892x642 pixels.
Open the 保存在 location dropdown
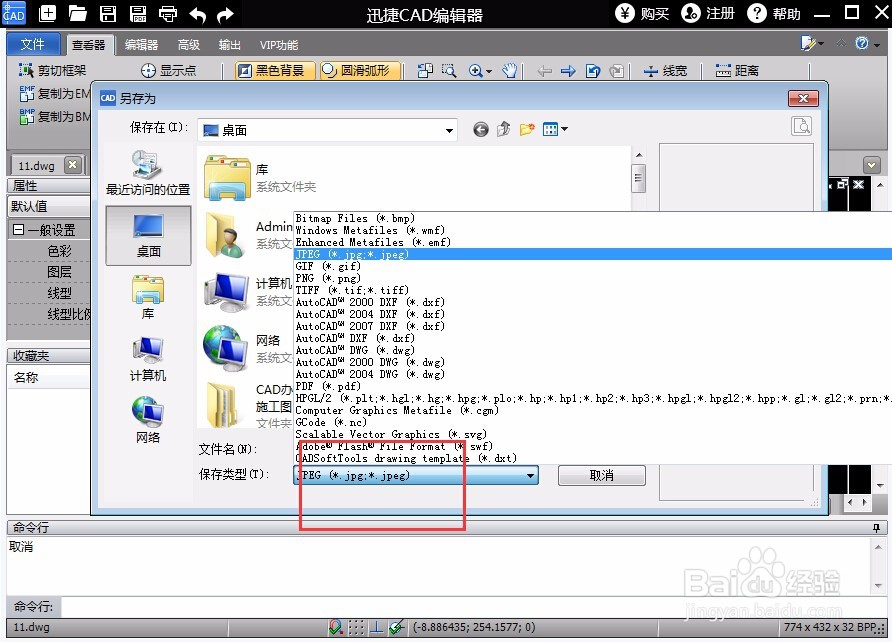449,130
